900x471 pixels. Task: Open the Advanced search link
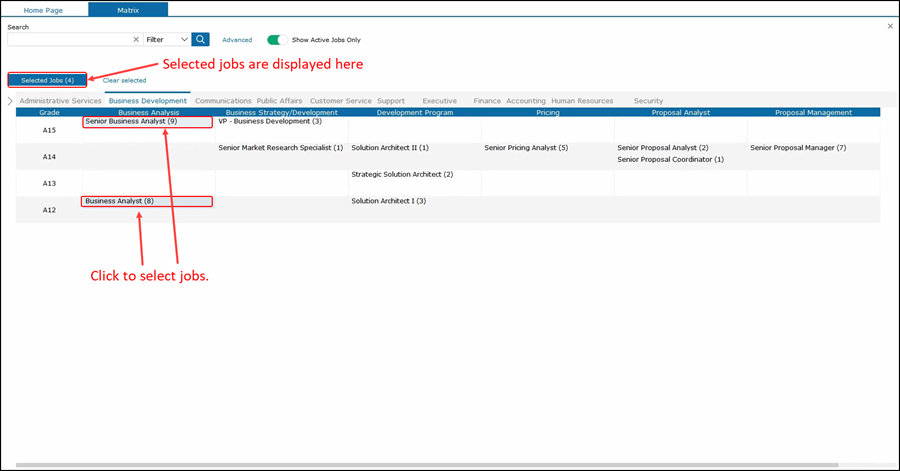point(237,40)
